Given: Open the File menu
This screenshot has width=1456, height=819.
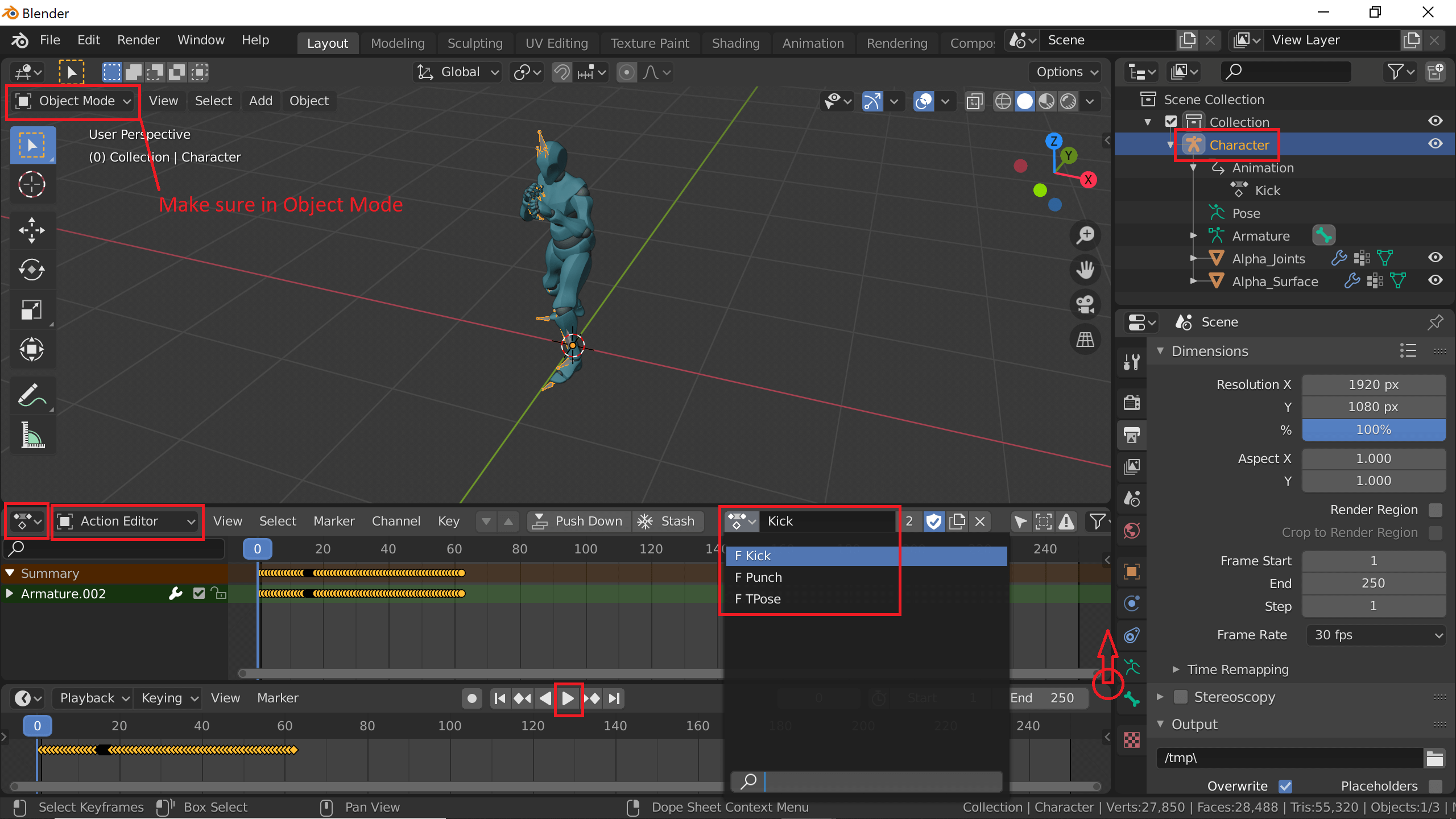Looking at the screenshot, I should (x=50, y=40).
